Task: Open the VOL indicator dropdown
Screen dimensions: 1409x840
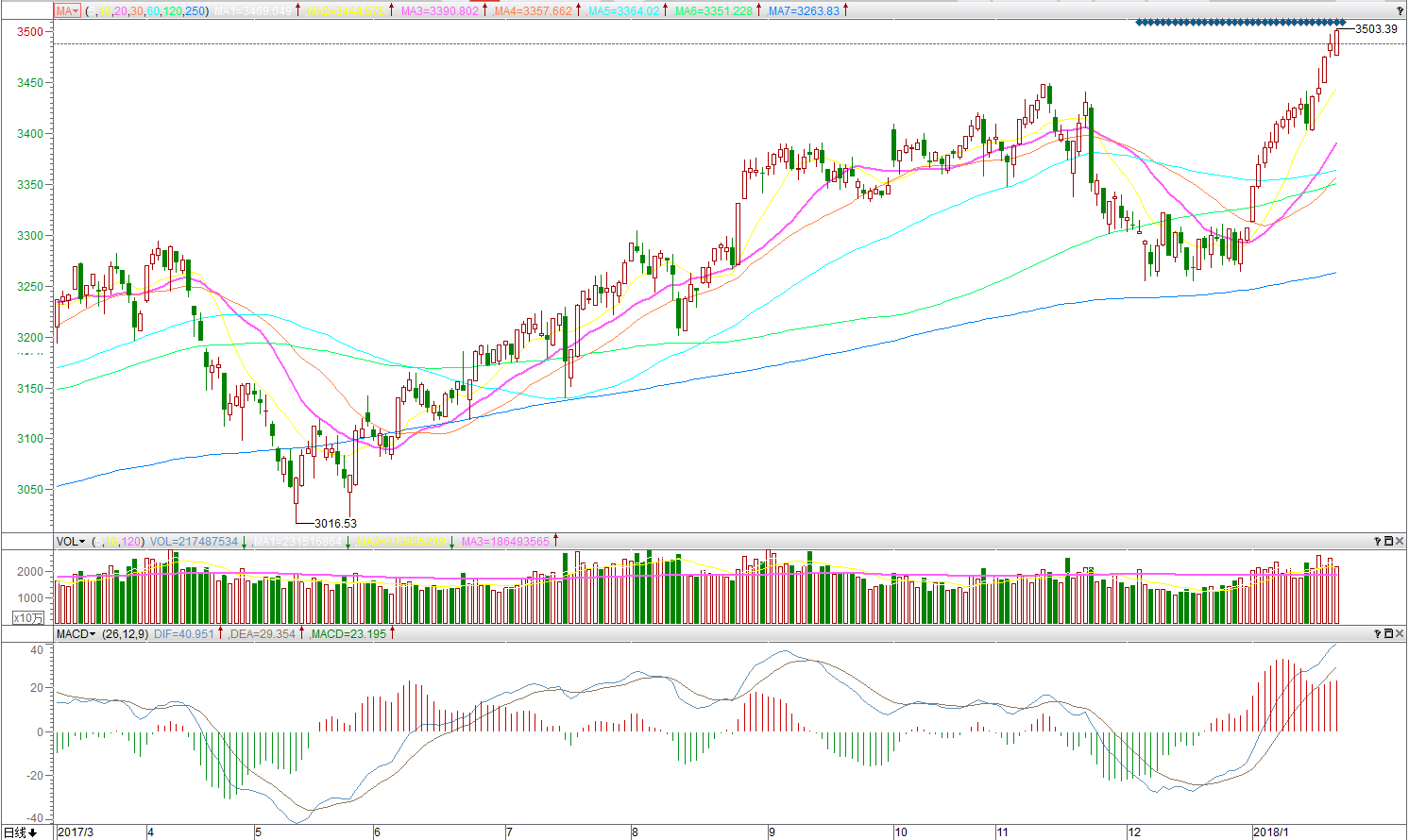Action: [71, 542]
